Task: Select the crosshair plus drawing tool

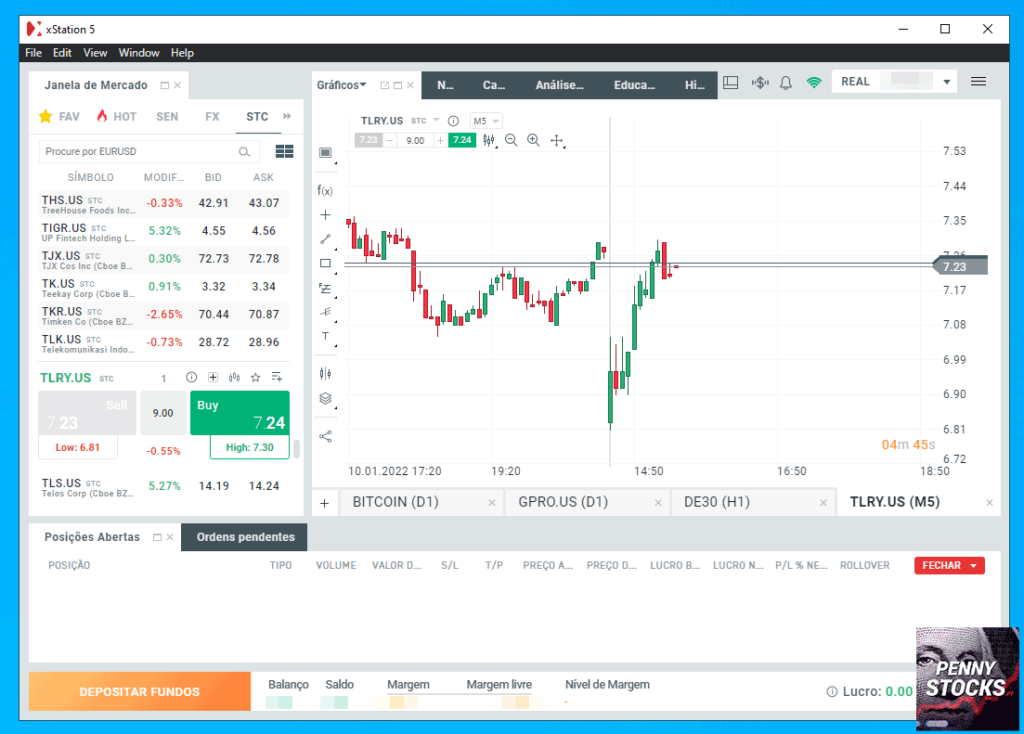Action: (325, 215)
